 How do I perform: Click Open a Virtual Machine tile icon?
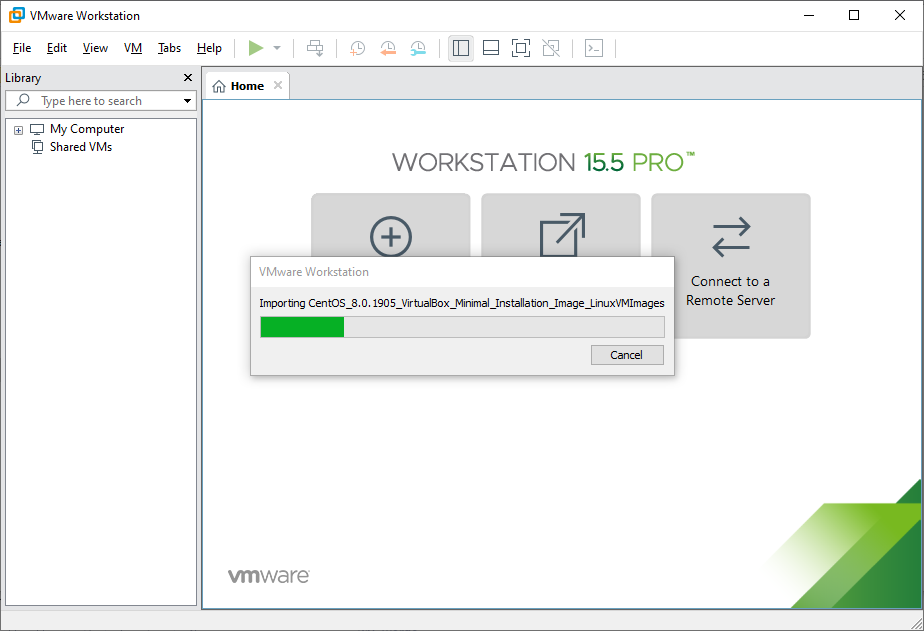[x=562, y=234]
